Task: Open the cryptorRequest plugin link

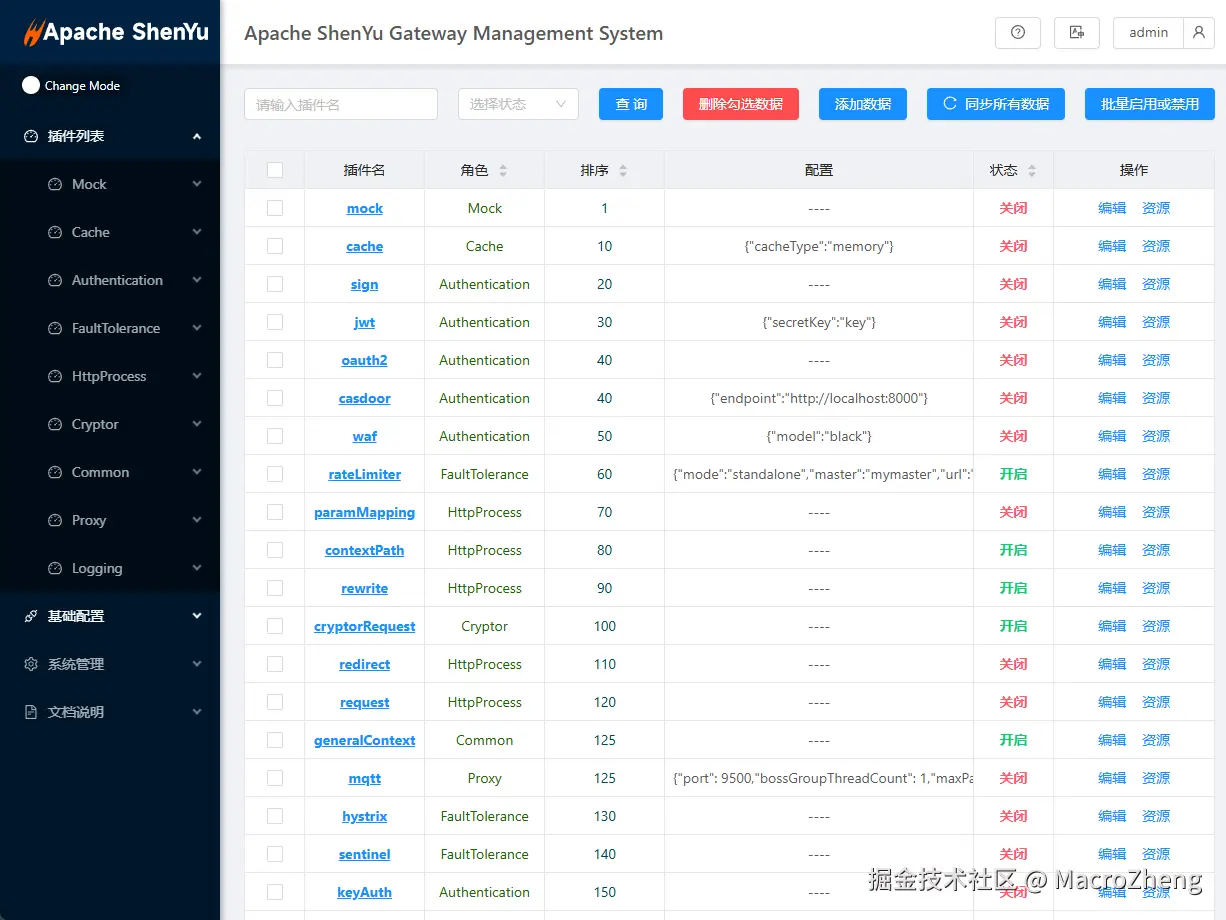Action: (x=364, y=626)
